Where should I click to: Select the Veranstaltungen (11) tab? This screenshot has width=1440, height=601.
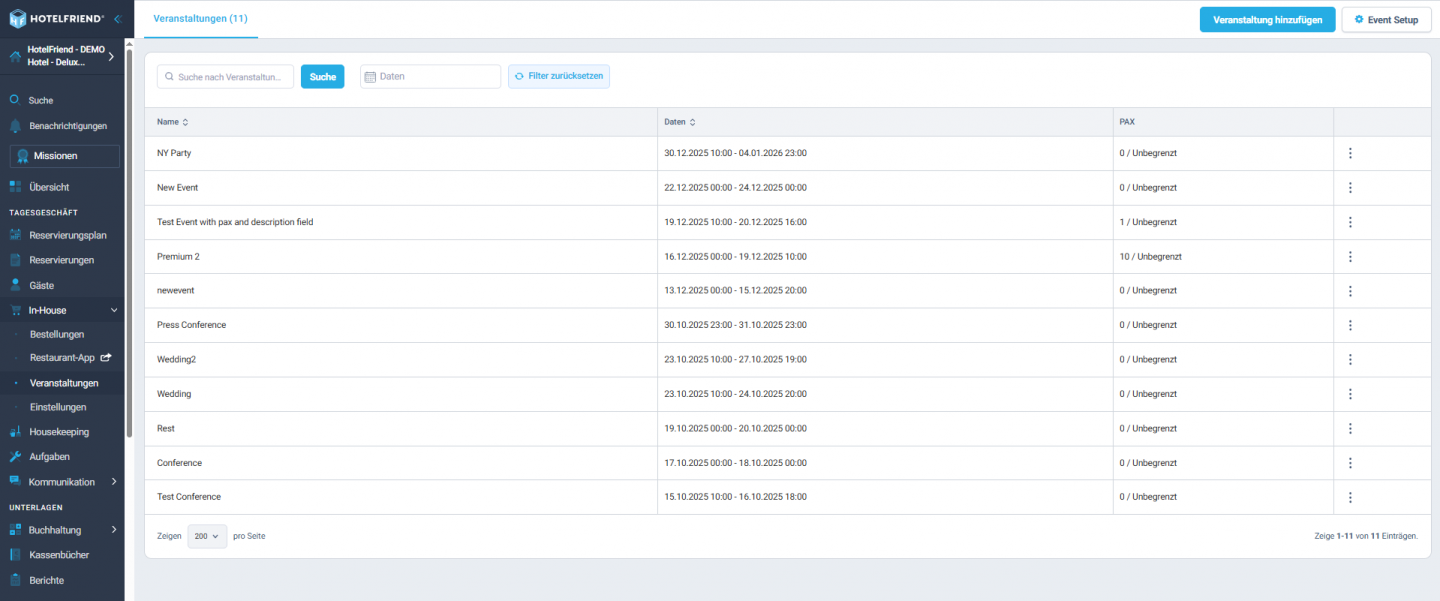coord(200,19)
